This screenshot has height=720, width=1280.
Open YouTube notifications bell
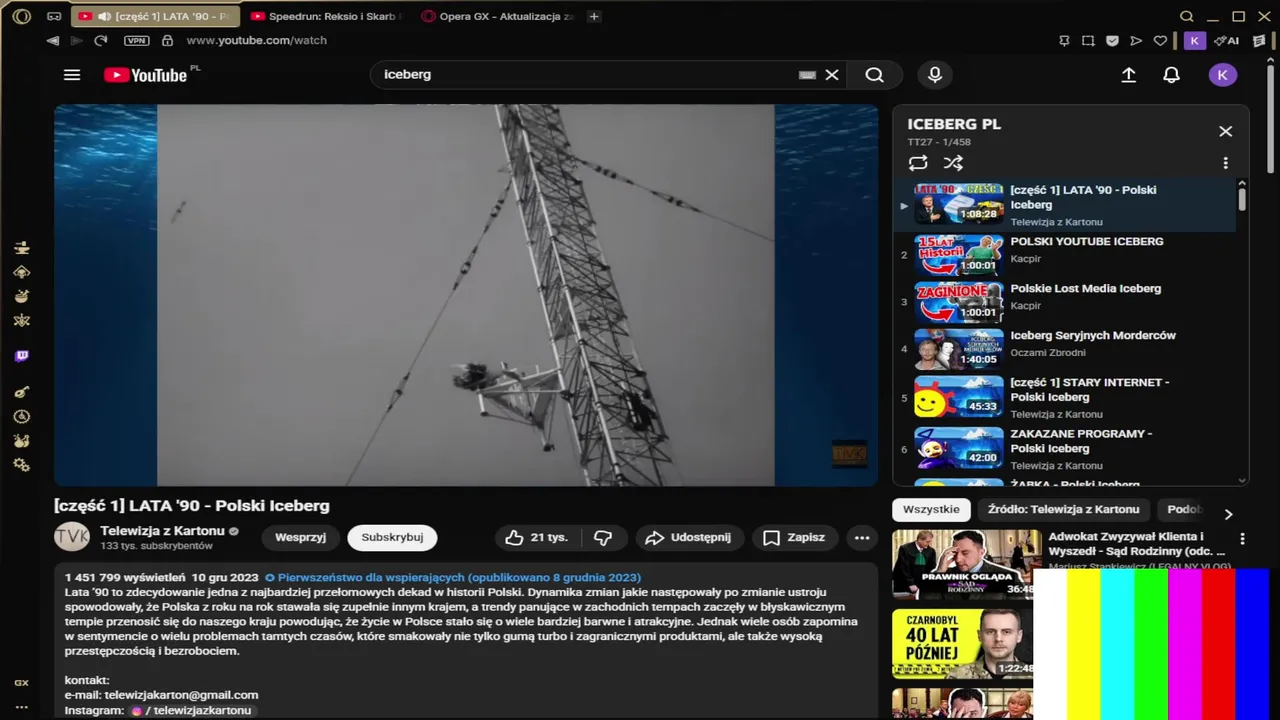click(x=1172, y=75)
